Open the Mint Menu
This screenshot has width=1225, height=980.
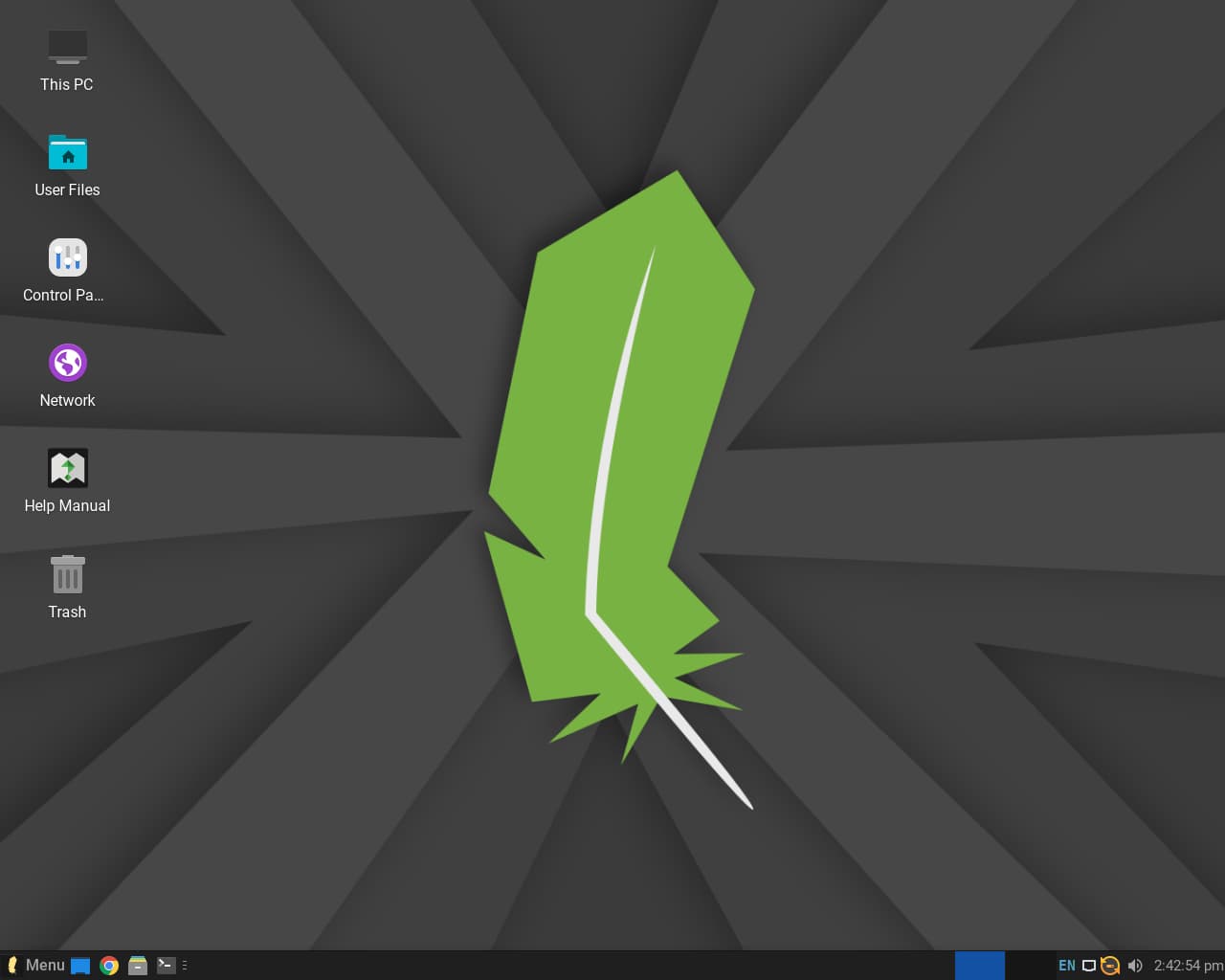(43, 966)
